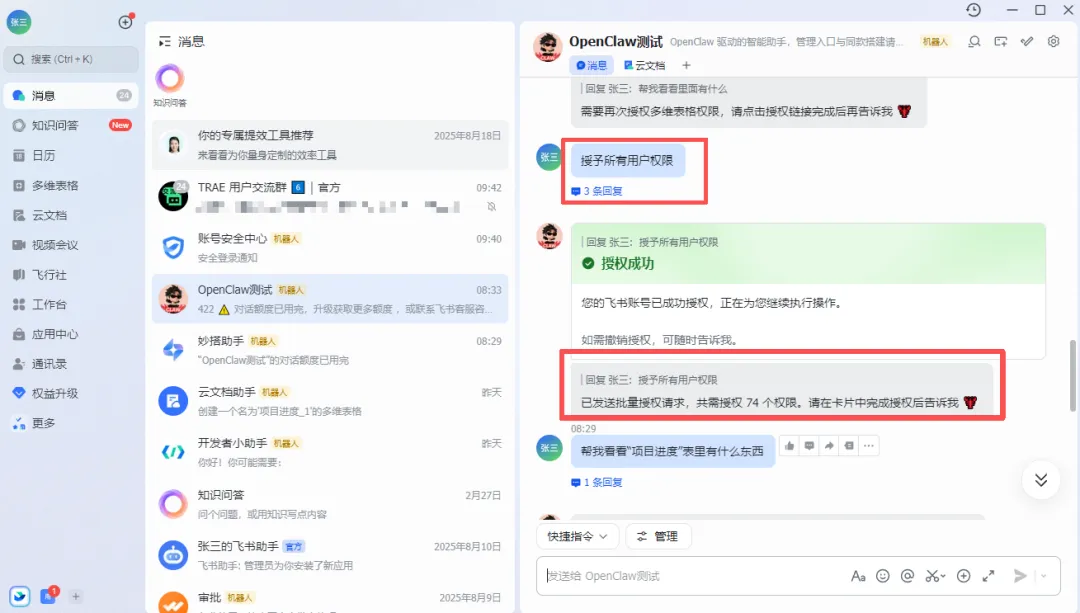Click the chat area vertical scrollbar

point(1072,375)
